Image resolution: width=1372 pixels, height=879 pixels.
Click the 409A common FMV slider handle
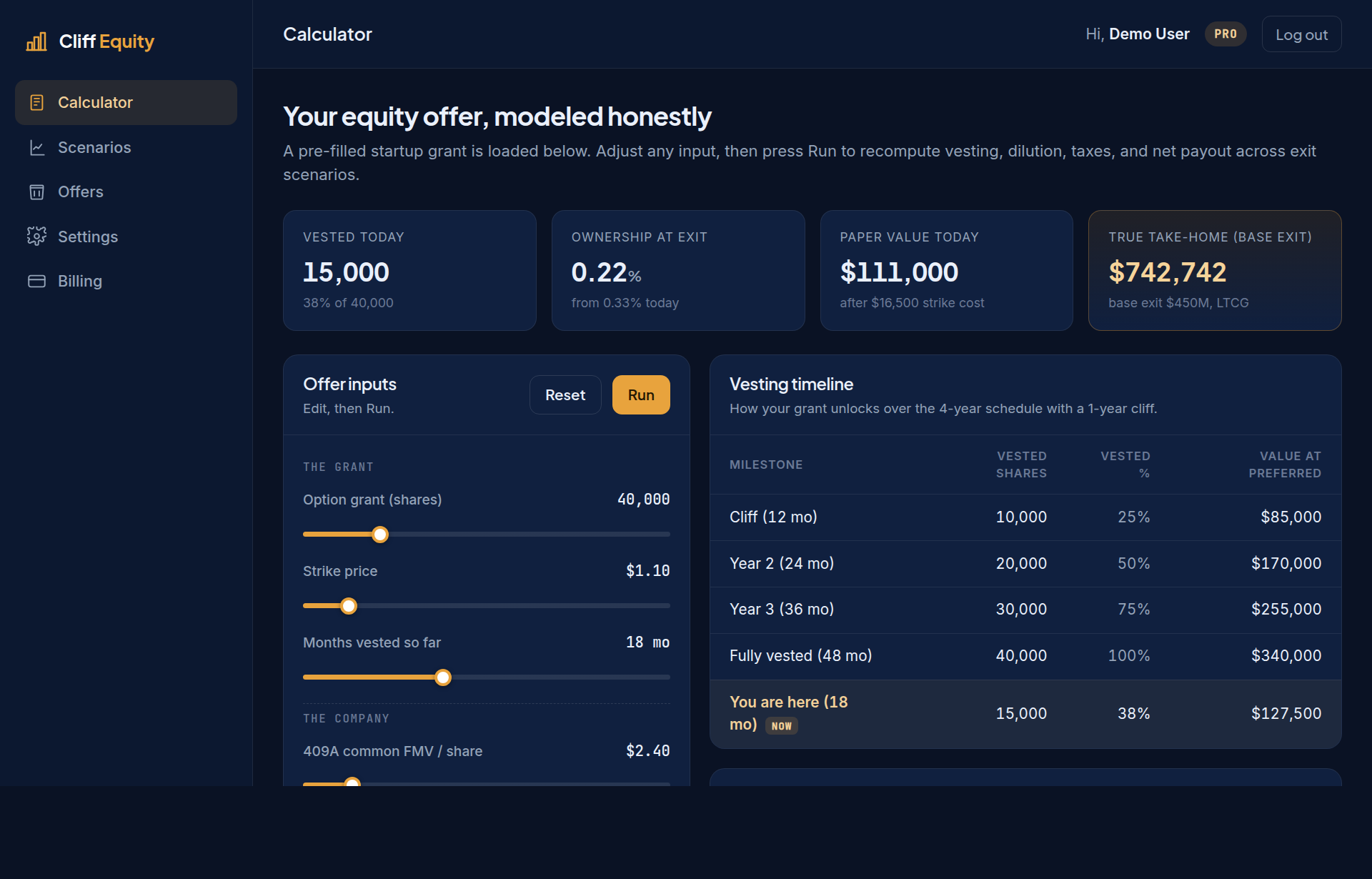pyautogui.click(x=352, y=783)
